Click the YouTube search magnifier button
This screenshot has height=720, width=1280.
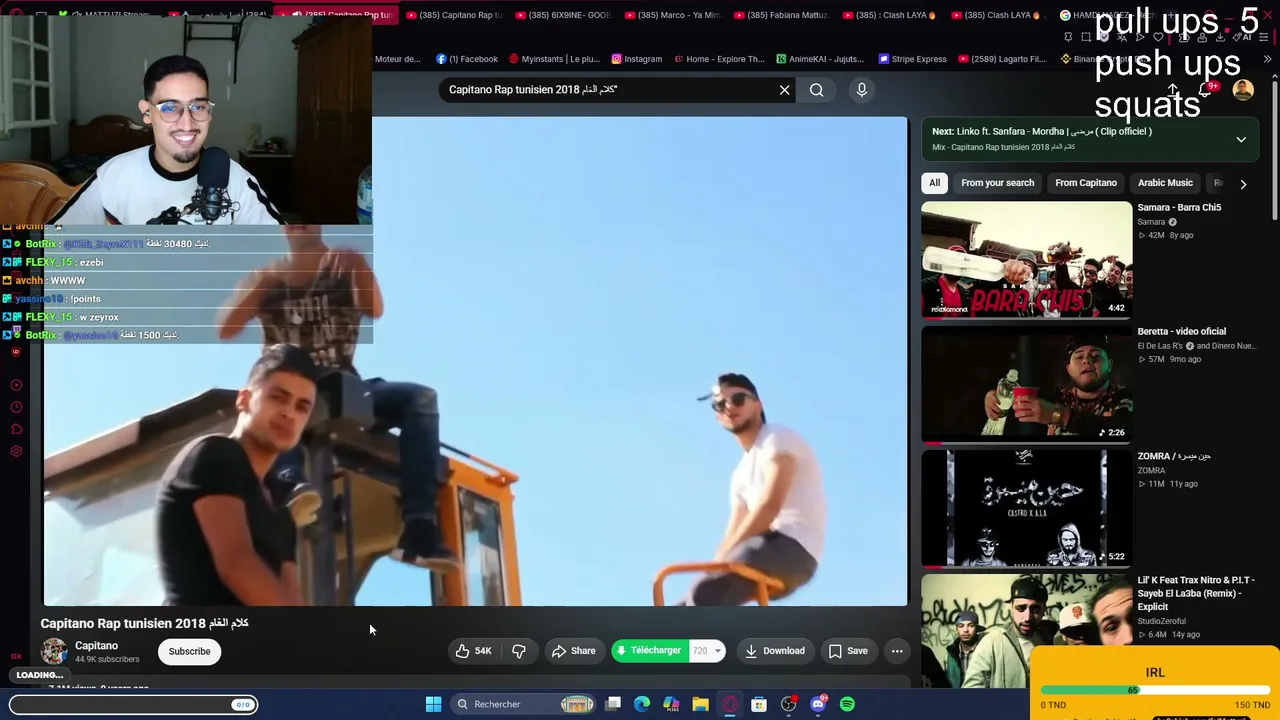(x=817, y=90)
